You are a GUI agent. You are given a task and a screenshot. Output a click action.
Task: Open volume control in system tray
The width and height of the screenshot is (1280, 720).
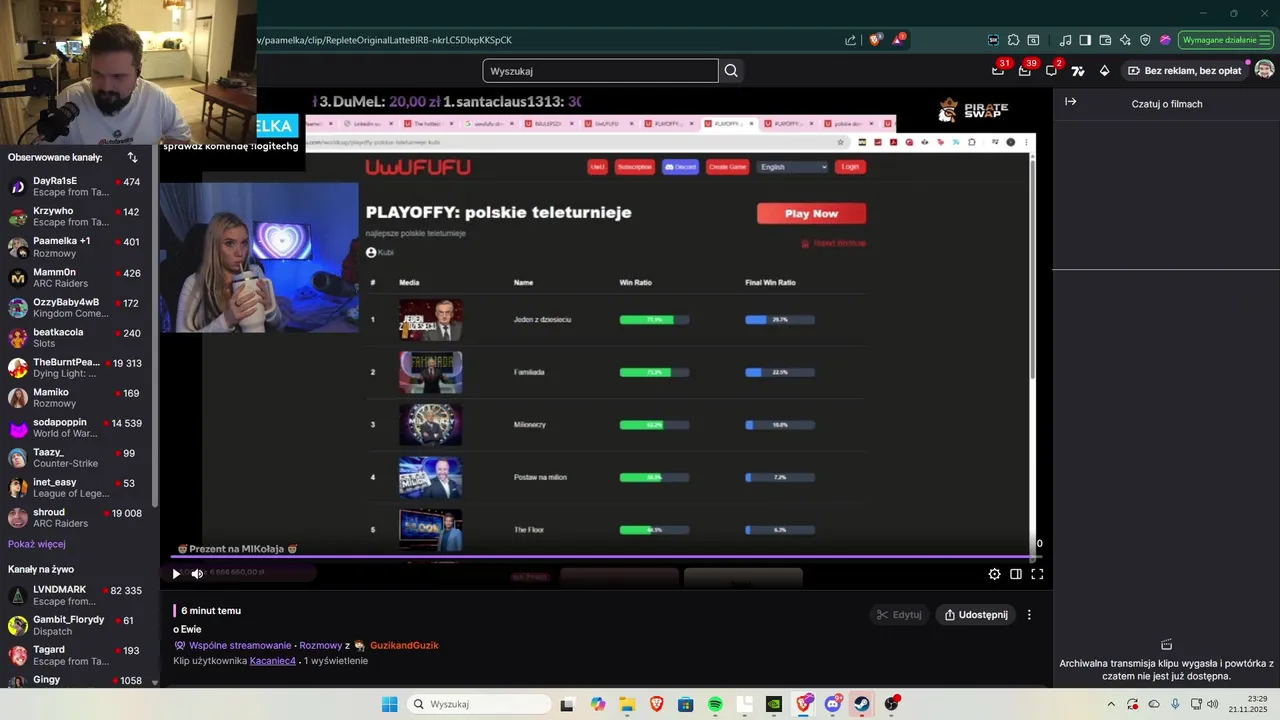tap(1213, 704)
